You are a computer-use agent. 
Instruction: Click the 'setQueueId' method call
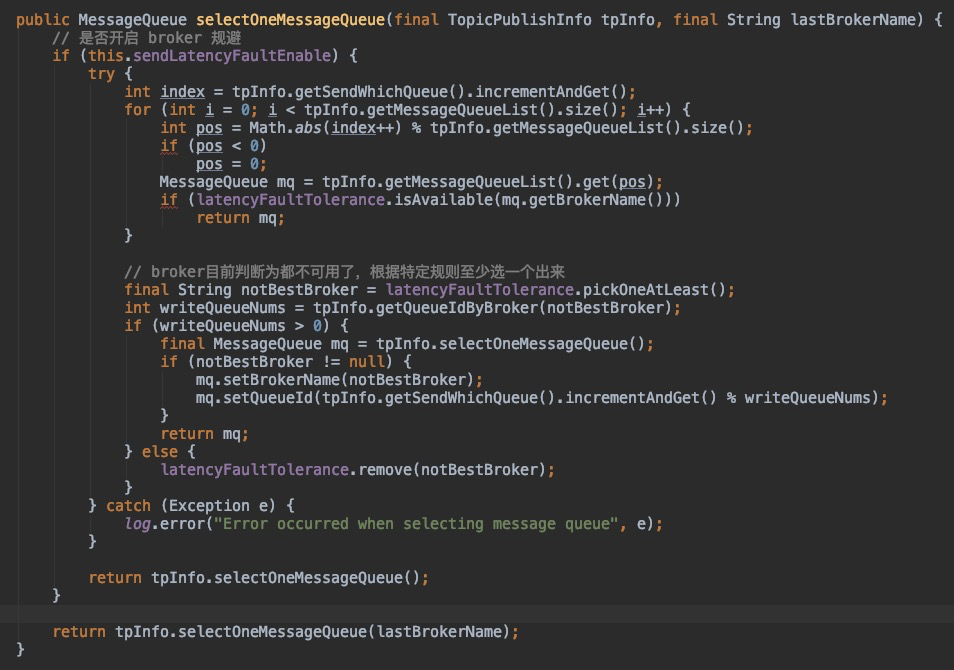[268, 398]
